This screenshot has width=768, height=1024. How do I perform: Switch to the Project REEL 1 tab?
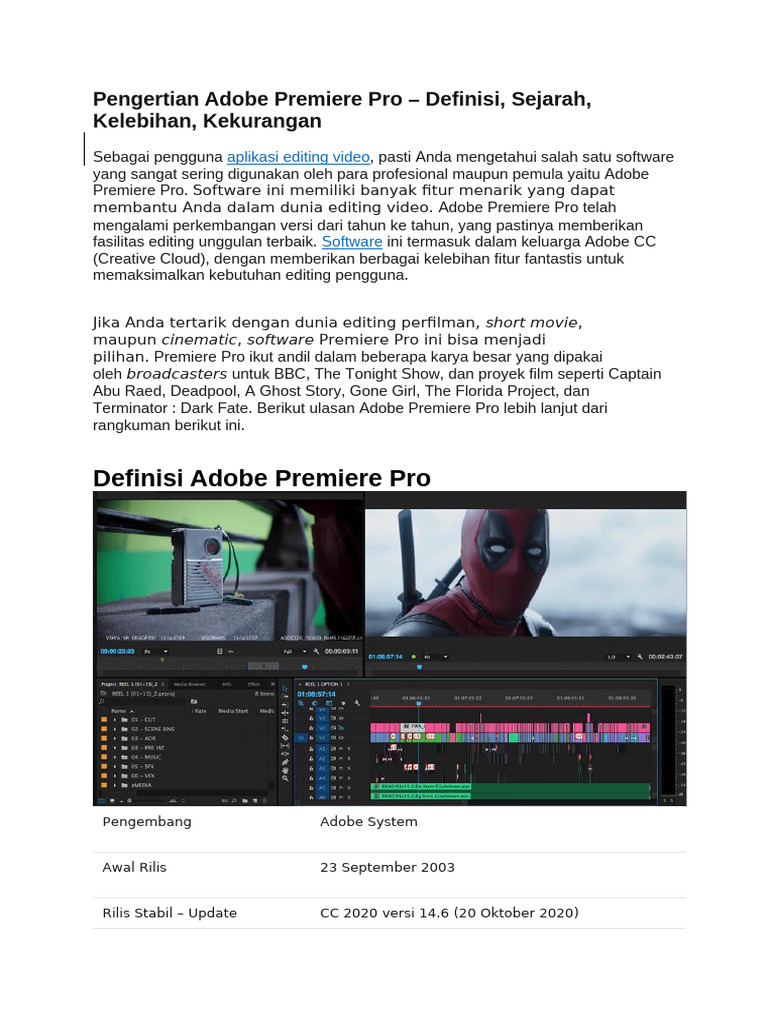[129, 684]
